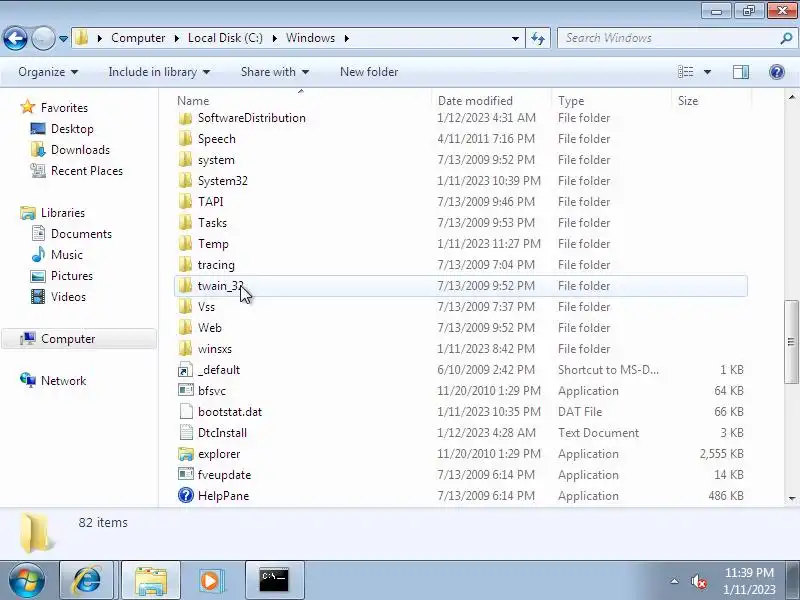Select the TAPI folder row

click(461, 202)
